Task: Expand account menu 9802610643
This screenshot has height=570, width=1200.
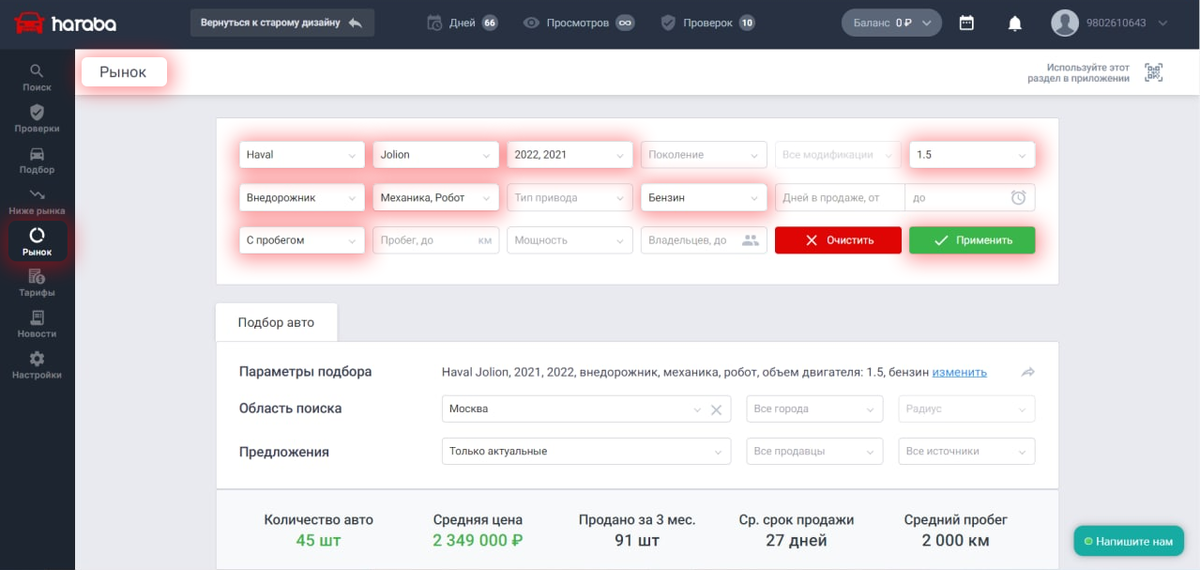Action: point(1128,22)
